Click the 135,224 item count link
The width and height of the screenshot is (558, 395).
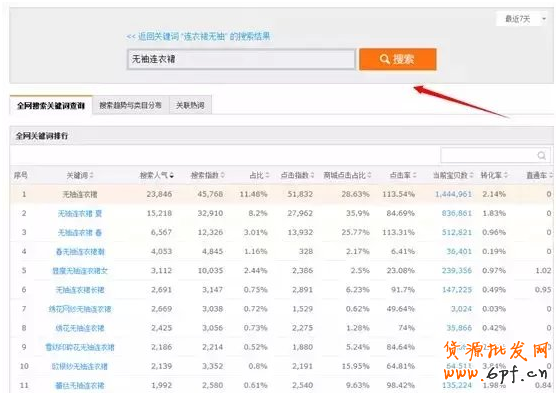click(457, 385)
